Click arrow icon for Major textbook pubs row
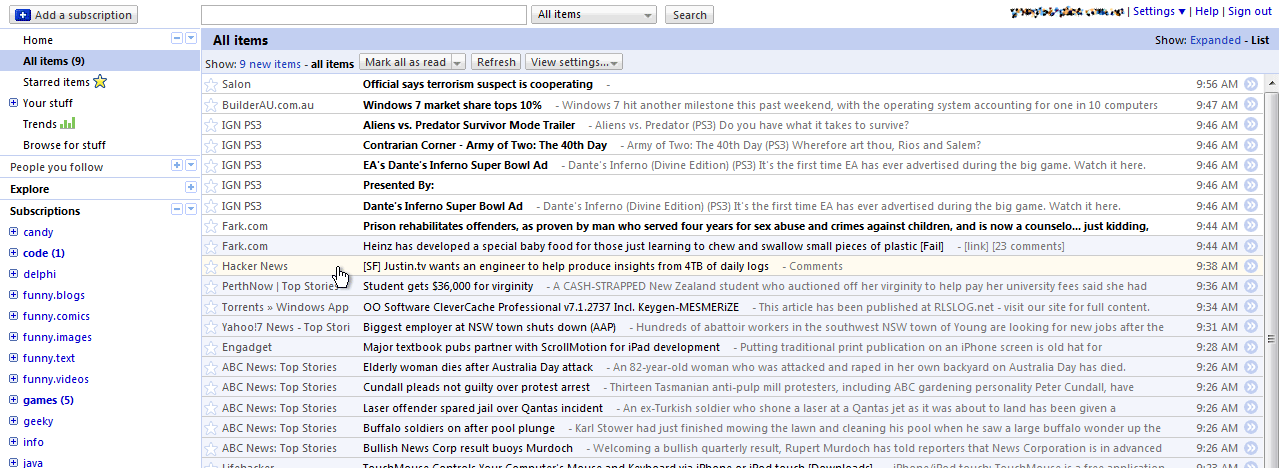The width and height of the screenshot is (1279, 468). [x=1251, y=347]
